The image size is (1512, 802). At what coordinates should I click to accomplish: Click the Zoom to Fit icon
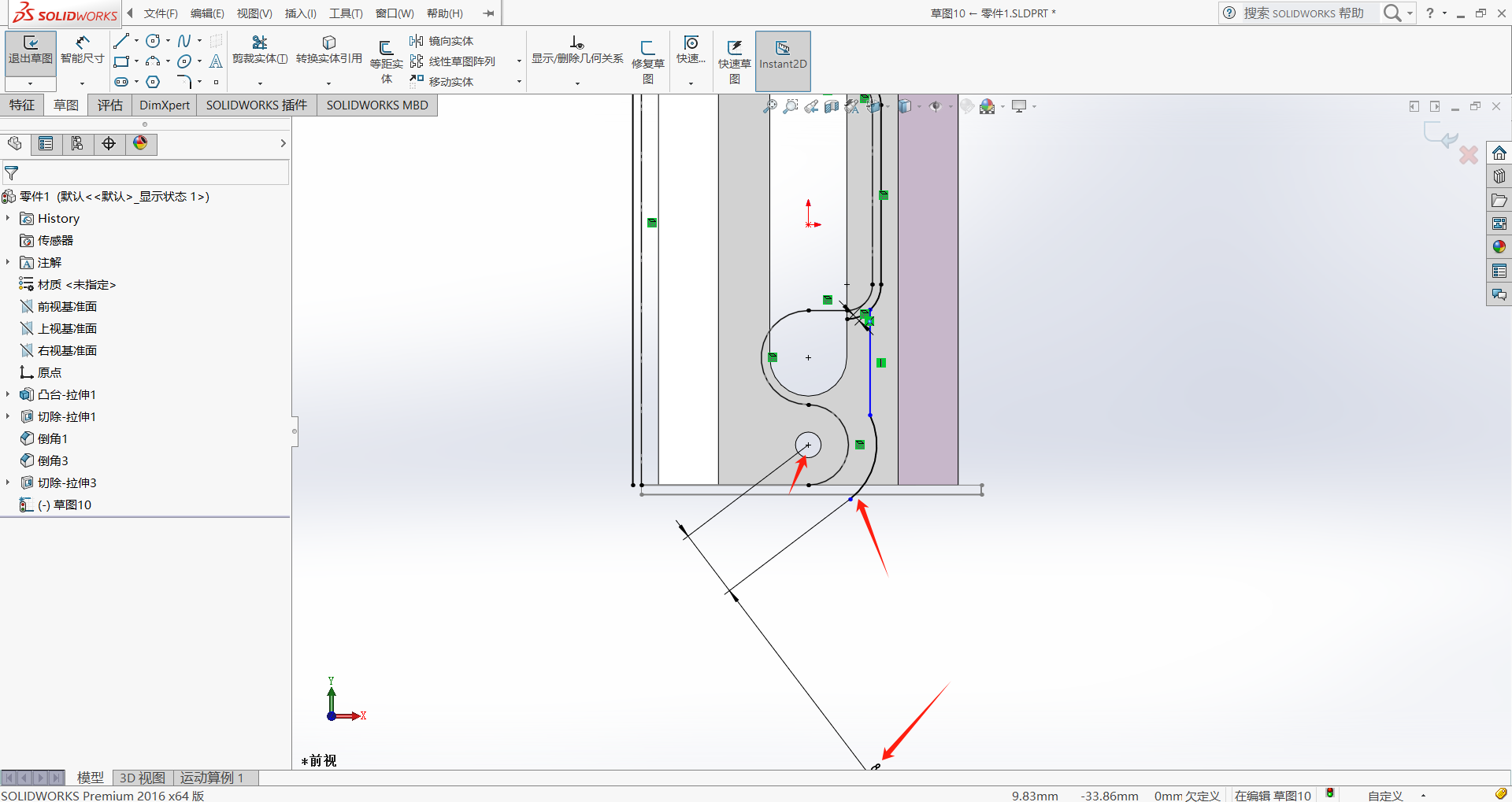click(x=770, y=106)
